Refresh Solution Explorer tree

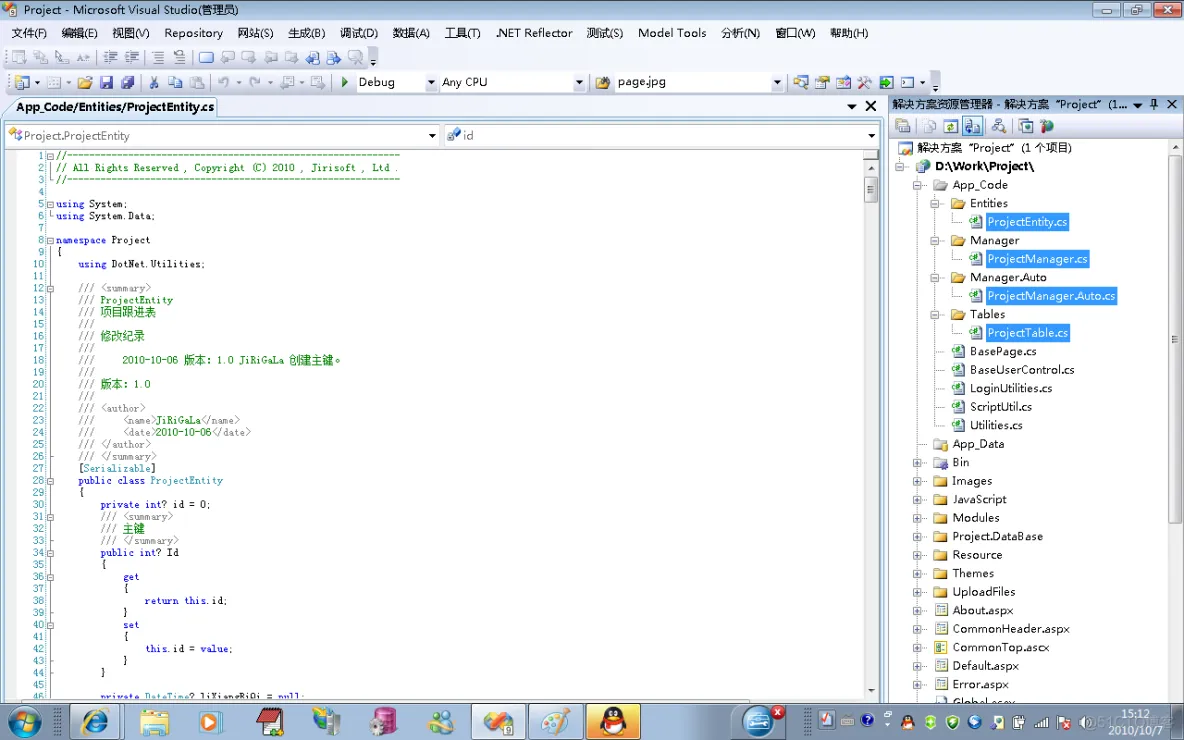(x=951, y=126)
